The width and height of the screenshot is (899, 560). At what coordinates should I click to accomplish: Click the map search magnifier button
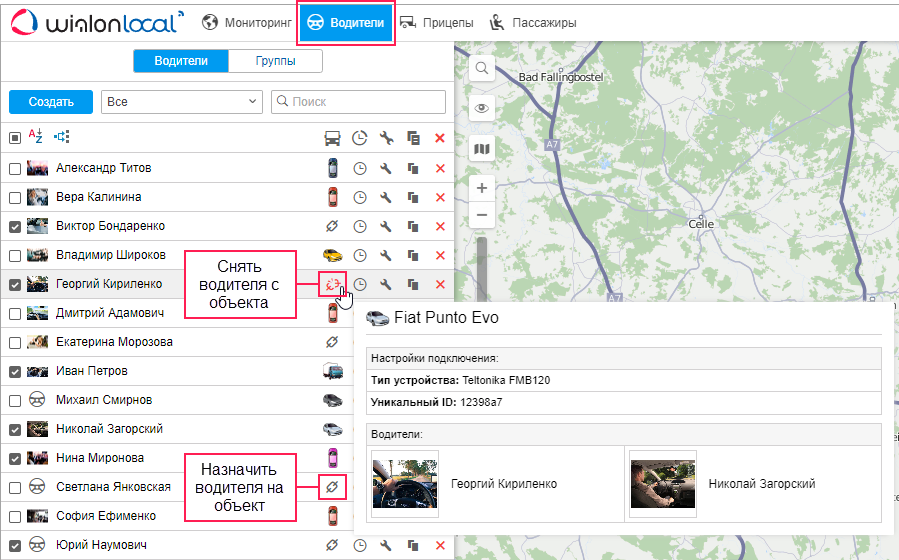(x=482, y=68)
